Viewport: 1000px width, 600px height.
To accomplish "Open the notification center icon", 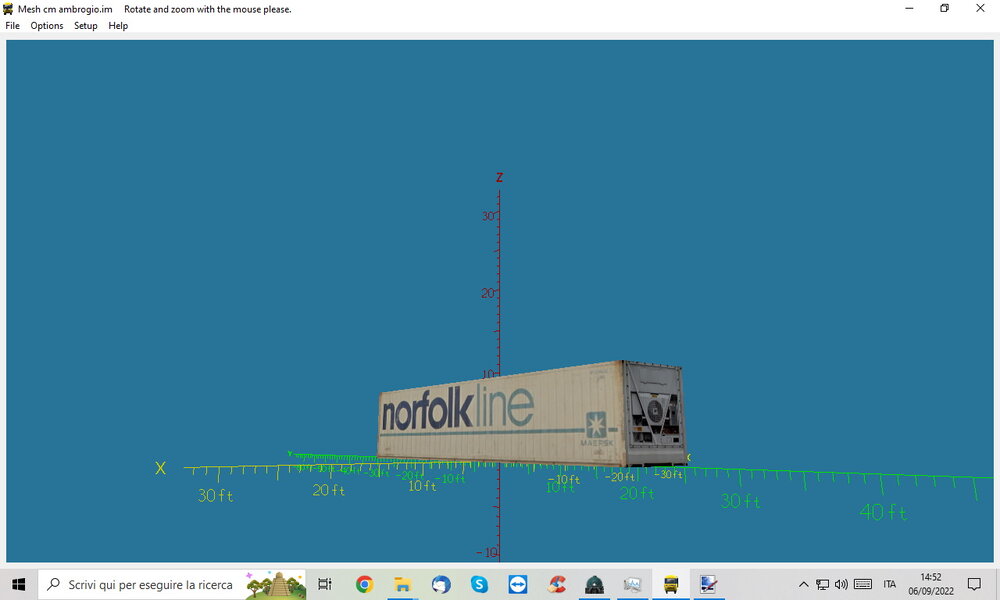I will 974,584.
